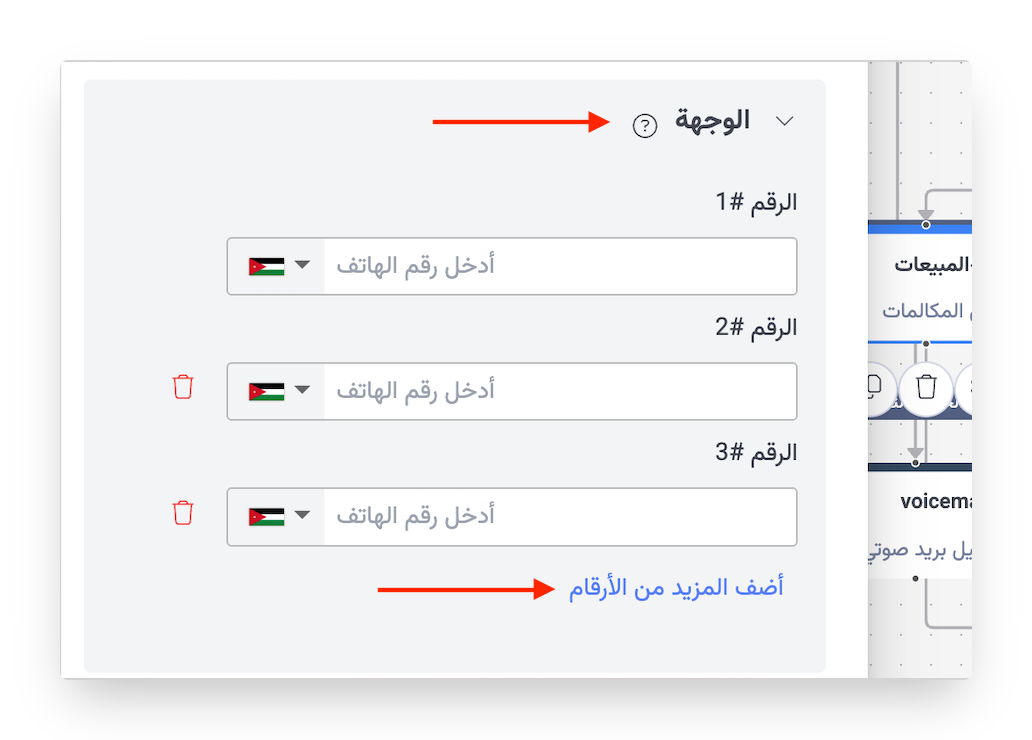Collapse the الوجهة section chevron

785,121
